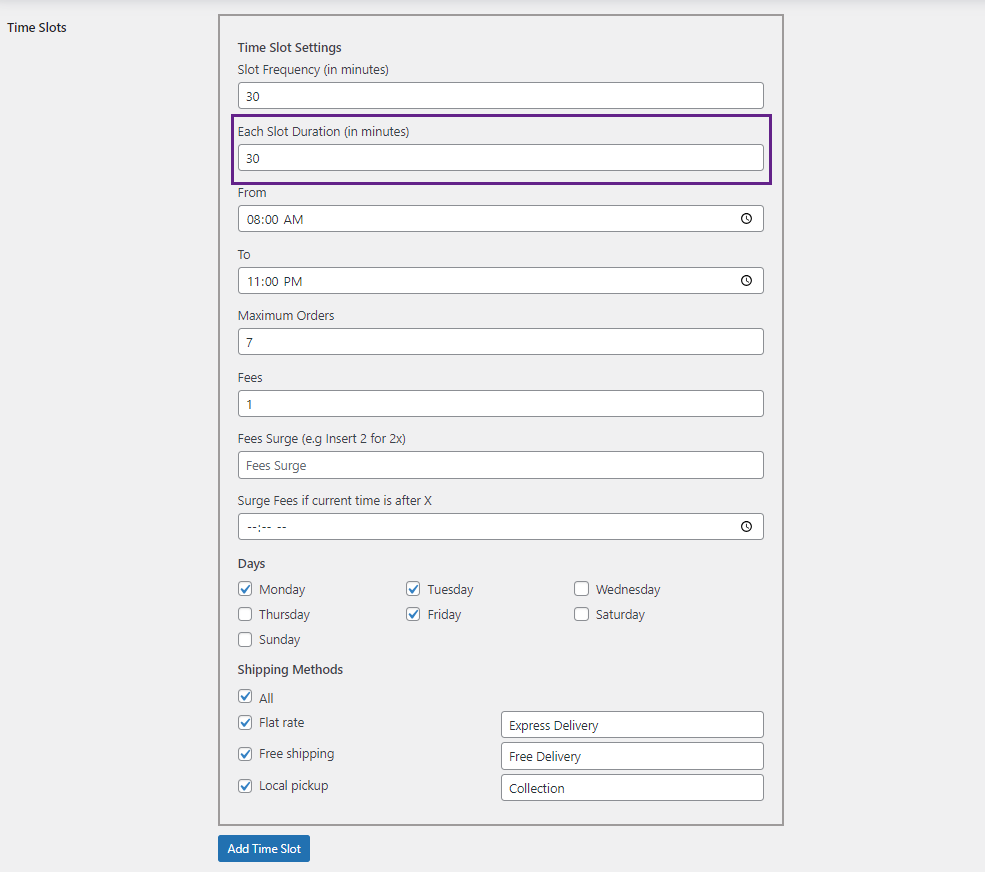Click the Time Slots section label

point(36,28)
